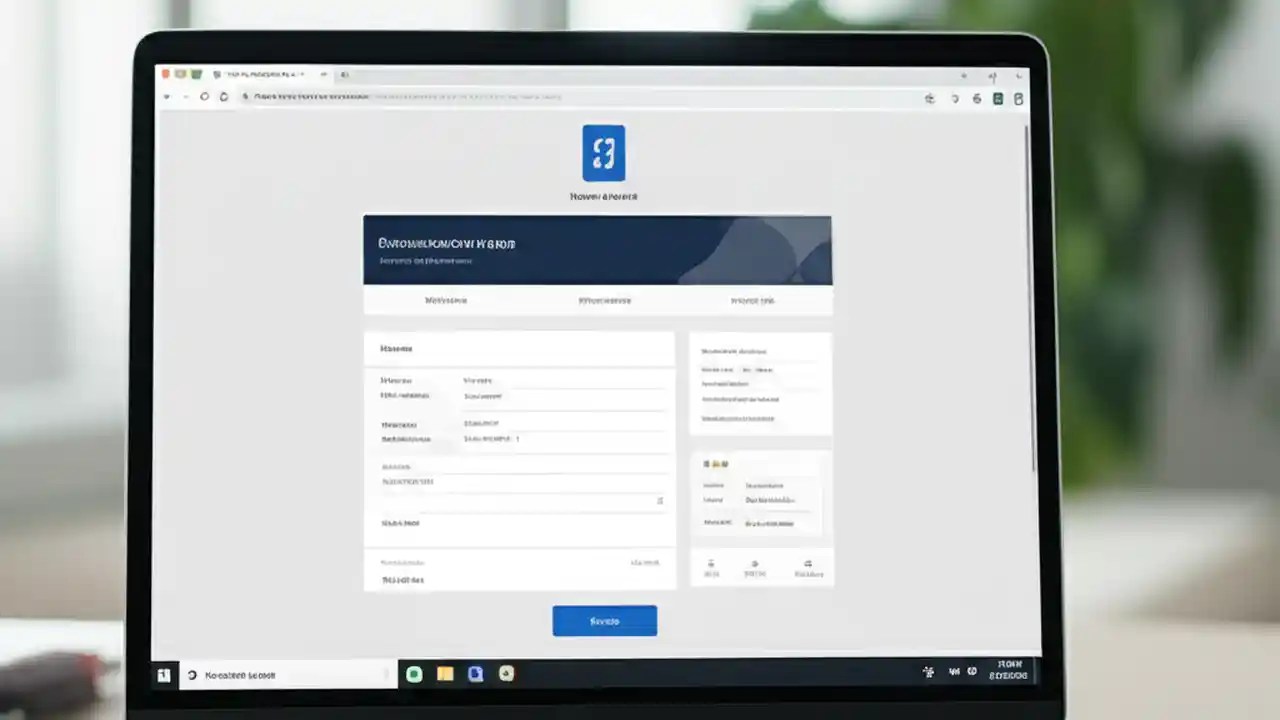Select the open browser tab at the top

coord(255,74)
